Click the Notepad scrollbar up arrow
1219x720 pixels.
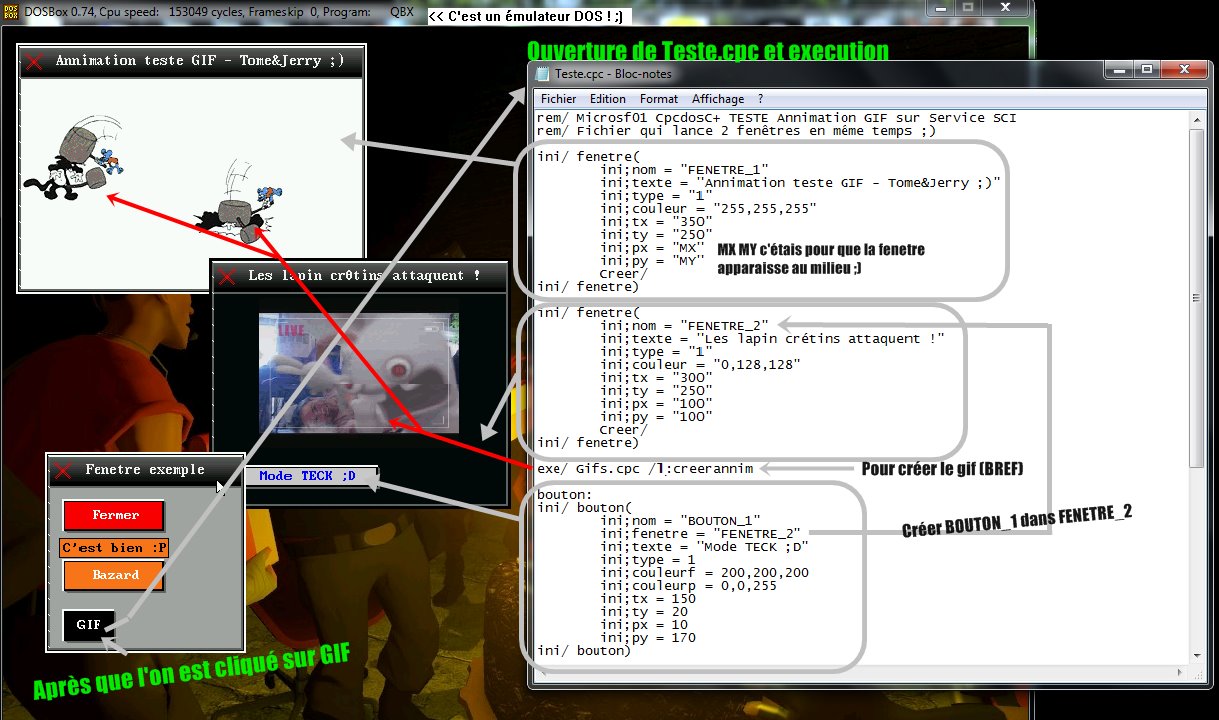(1196, 118)
